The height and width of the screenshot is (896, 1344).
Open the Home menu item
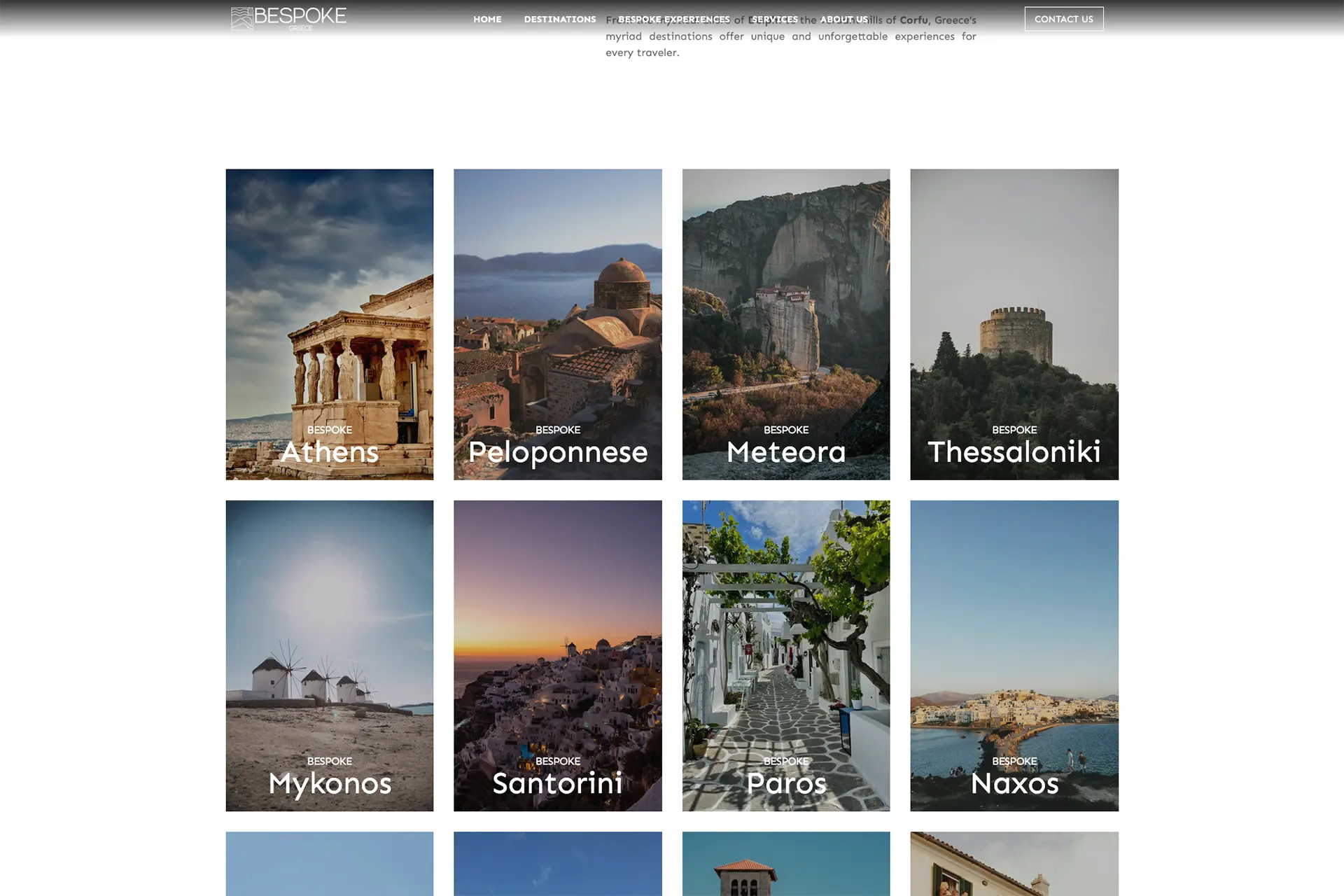(487, 20)
